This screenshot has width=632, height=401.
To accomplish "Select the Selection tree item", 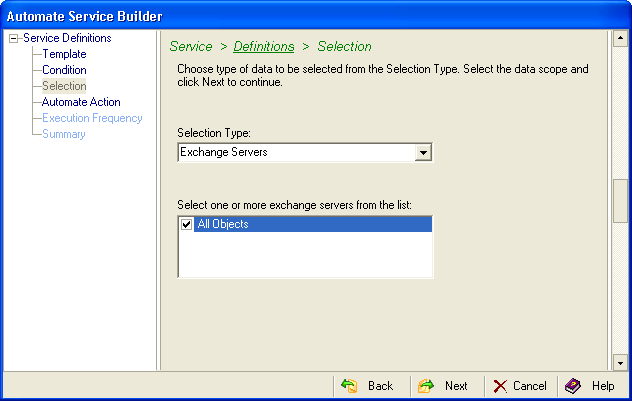I will click(64, 86).
